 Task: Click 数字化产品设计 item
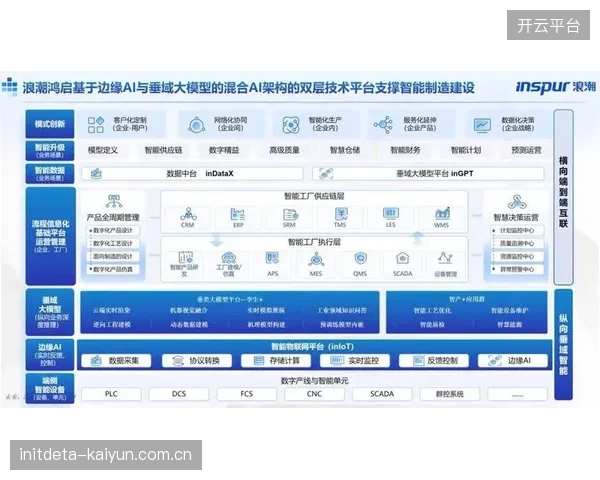tap(113, 230)
